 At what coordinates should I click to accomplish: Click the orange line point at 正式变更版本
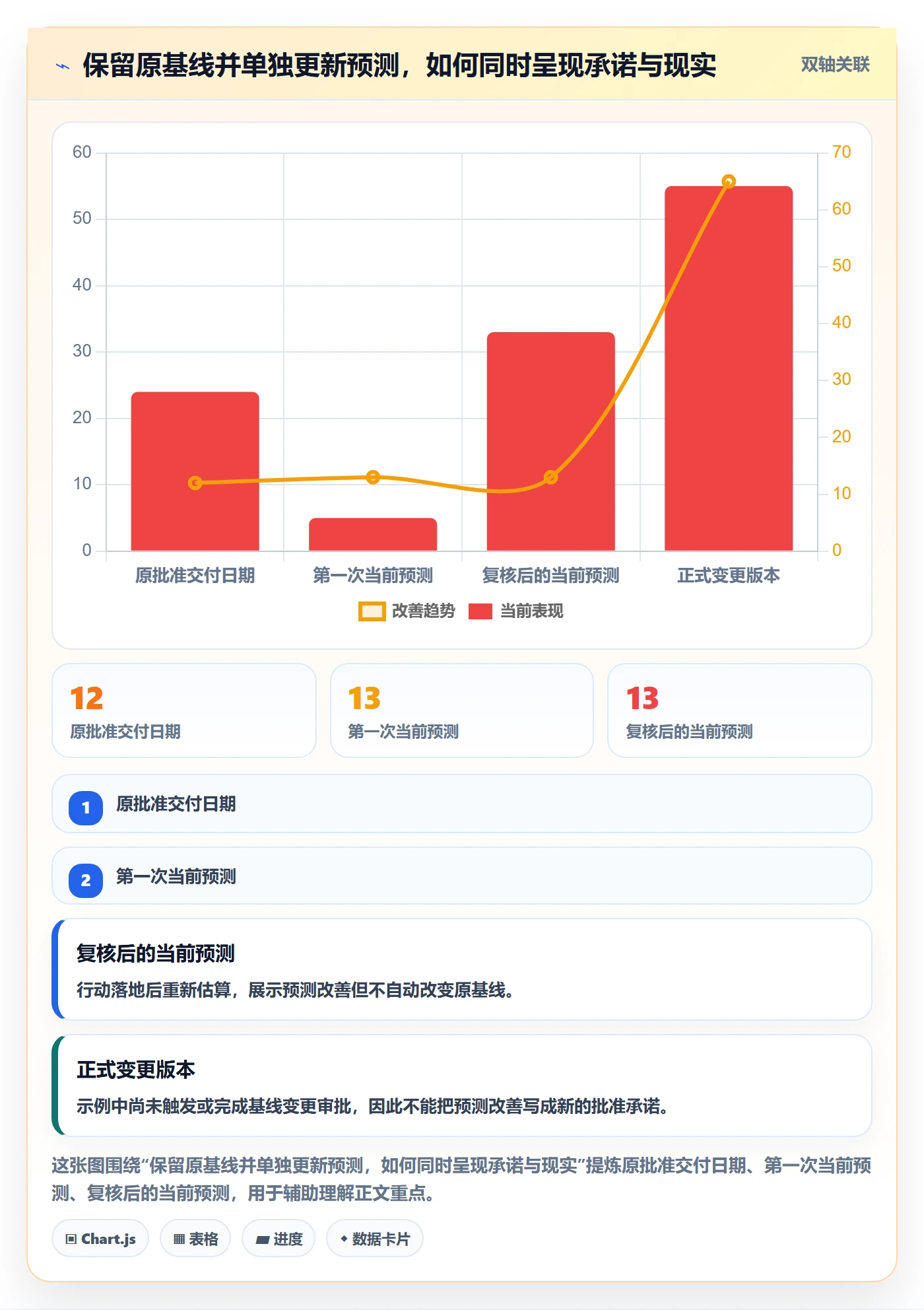(x=729, y=182)
